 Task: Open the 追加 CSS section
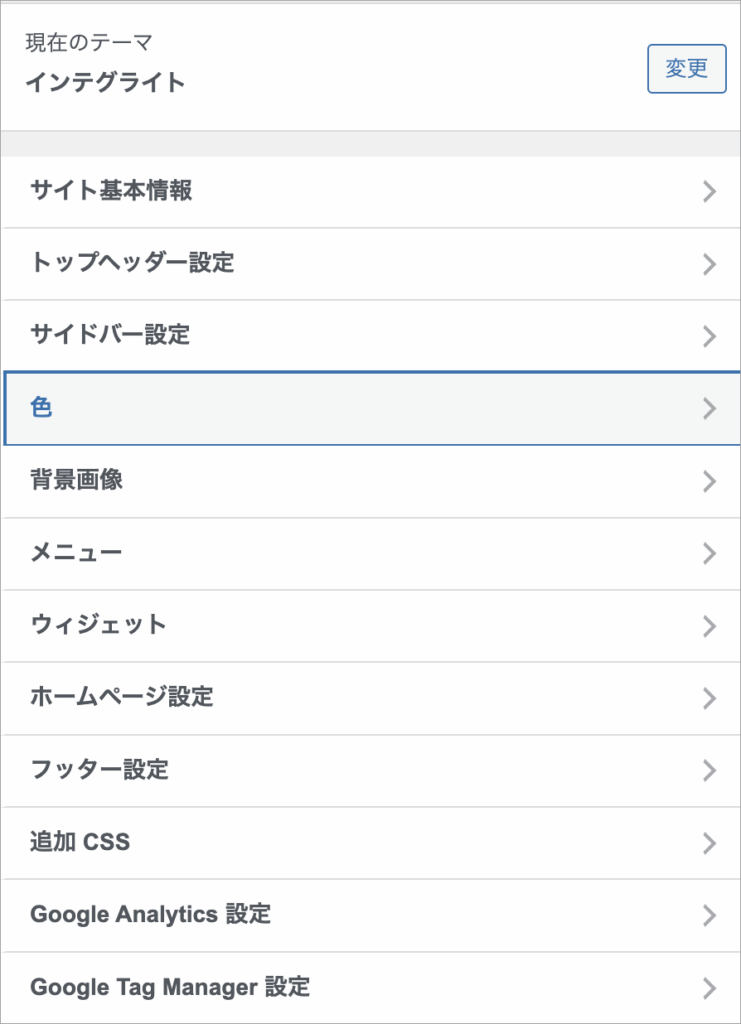pos(80,842)
